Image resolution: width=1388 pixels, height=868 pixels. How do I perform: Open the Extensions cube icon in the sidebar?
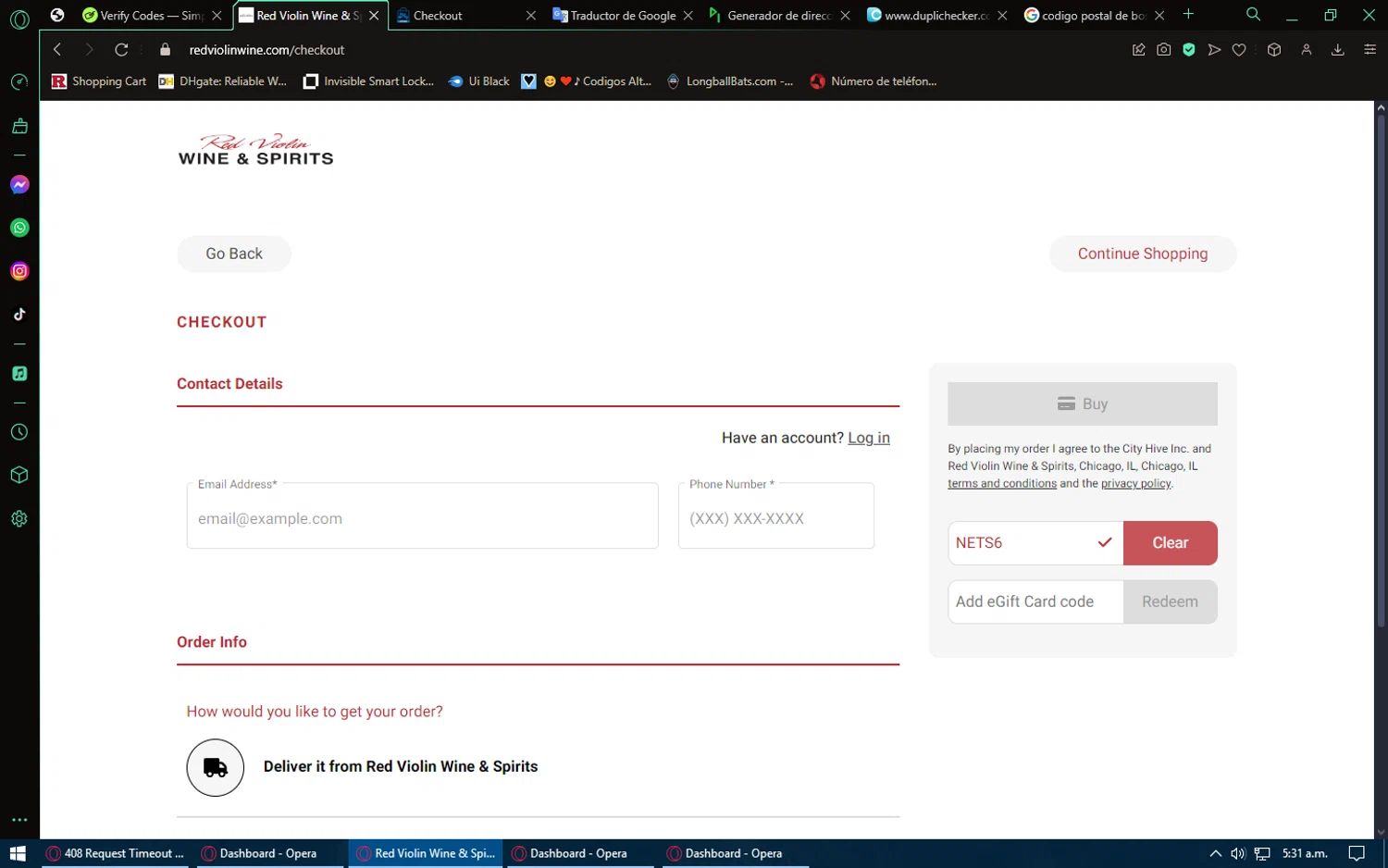[x=19, y=476]
